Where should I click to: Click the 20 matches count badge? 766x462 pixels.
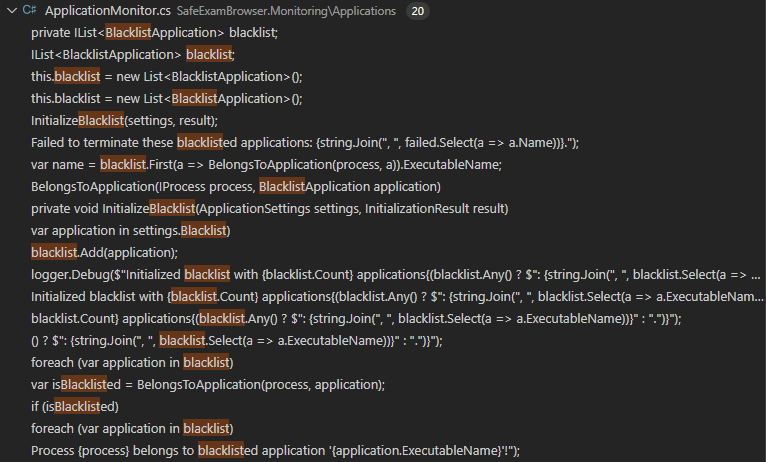point(419,11)
